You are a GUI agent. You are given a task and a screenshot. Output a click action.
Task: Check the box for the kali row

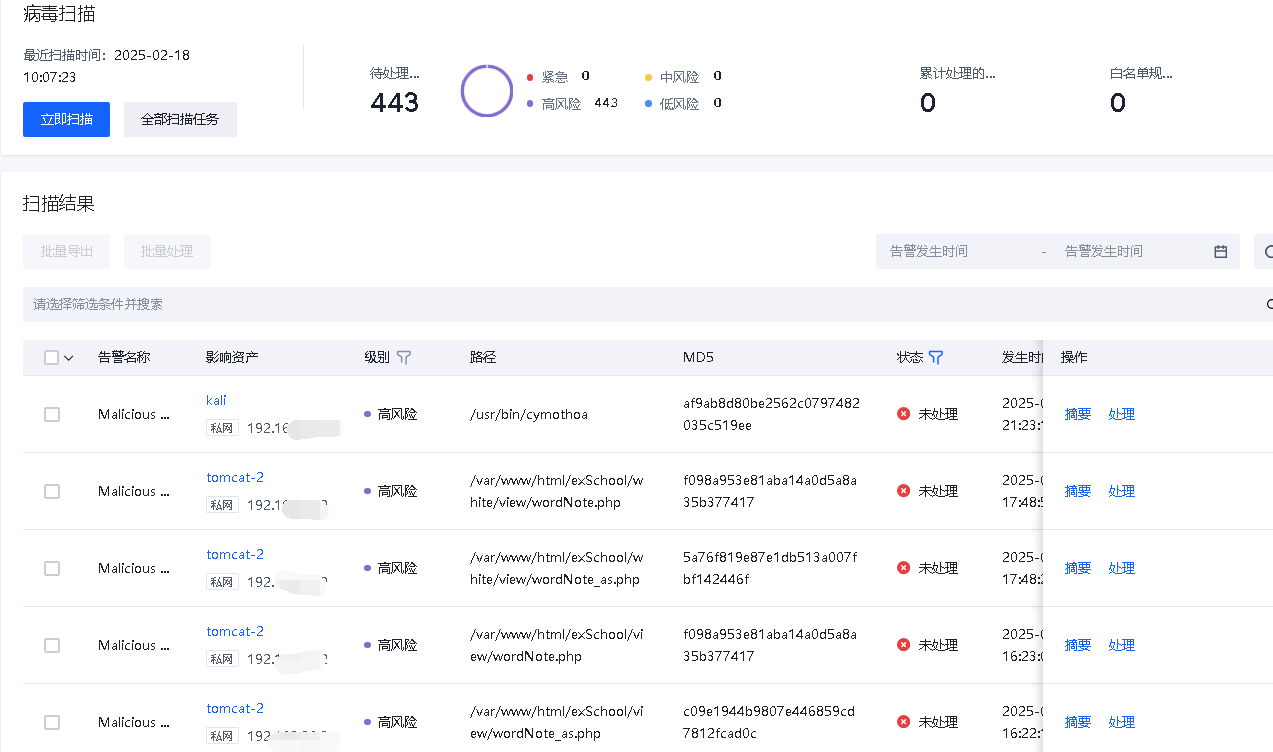click(x=52, y=414)
